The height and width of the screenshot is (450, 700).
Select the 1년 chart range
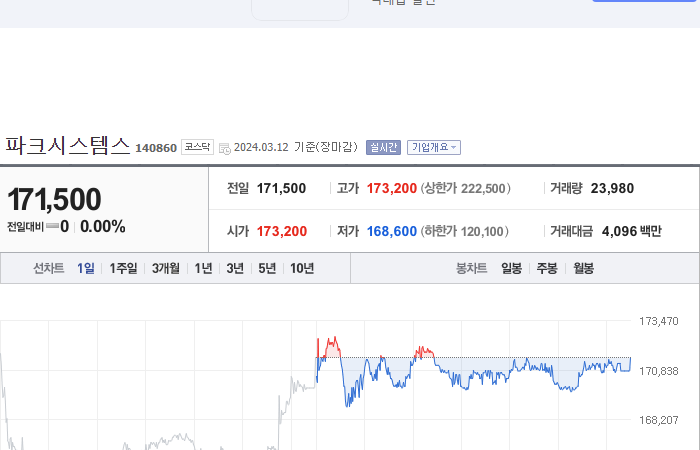(x=203, y=268)
